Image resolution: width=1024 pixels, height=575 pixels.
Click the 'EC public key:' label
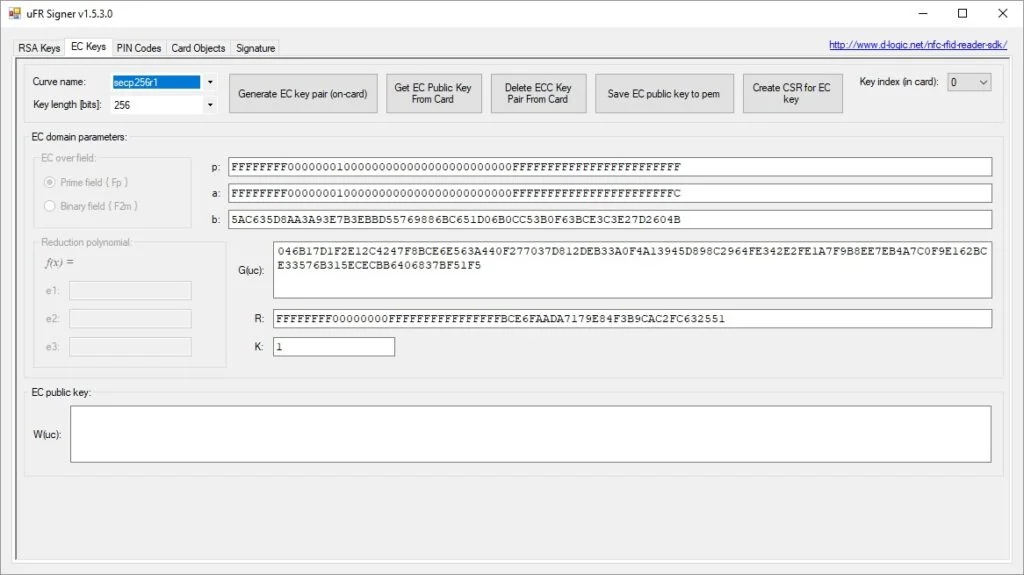61,392
